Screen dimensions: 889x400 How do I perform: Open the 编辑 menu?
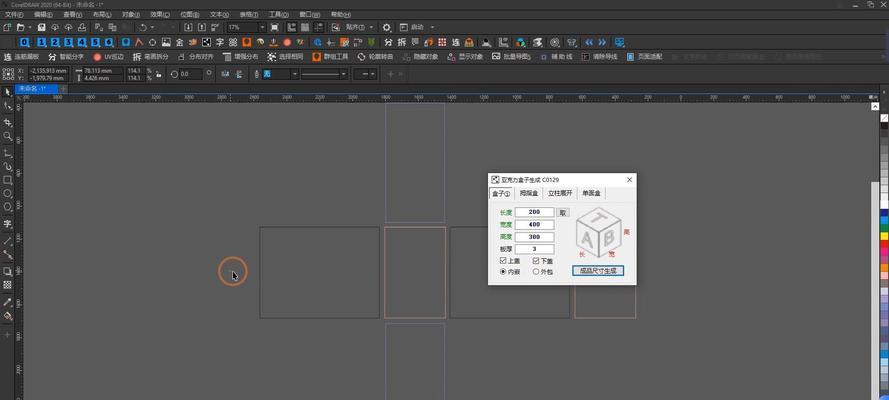(43, 14)
